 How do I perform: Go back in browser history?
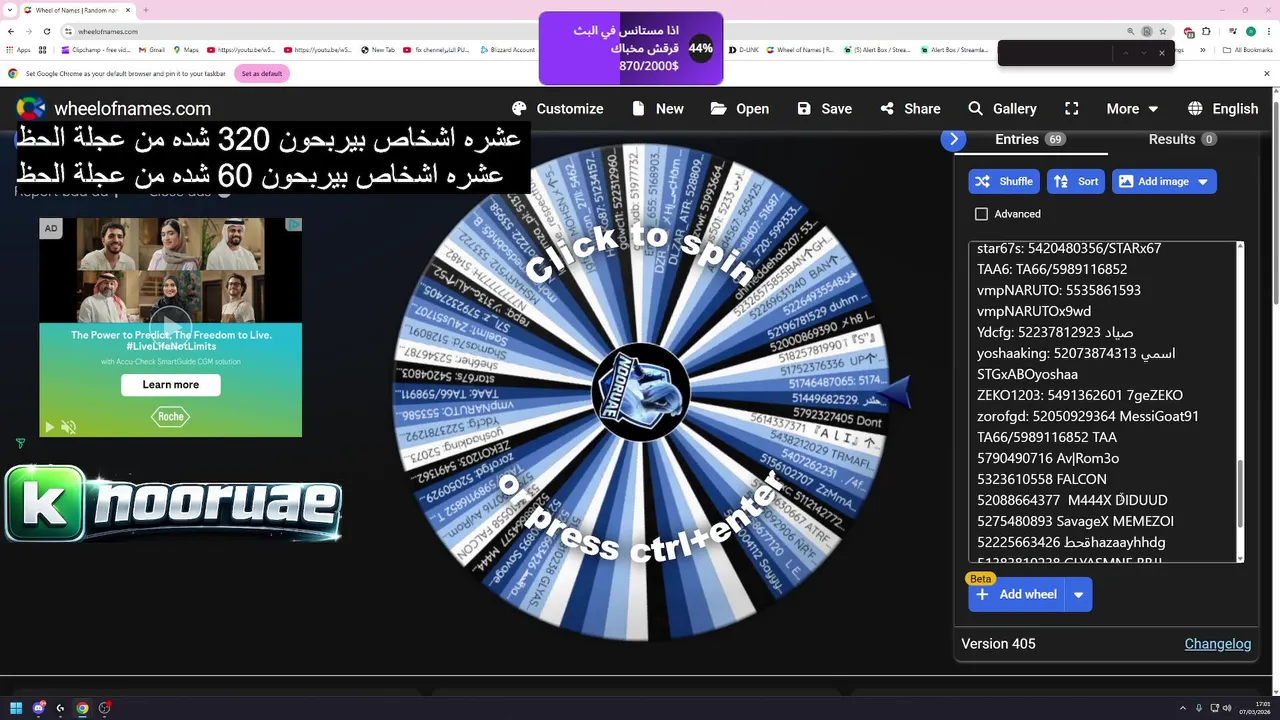point(12,31)
